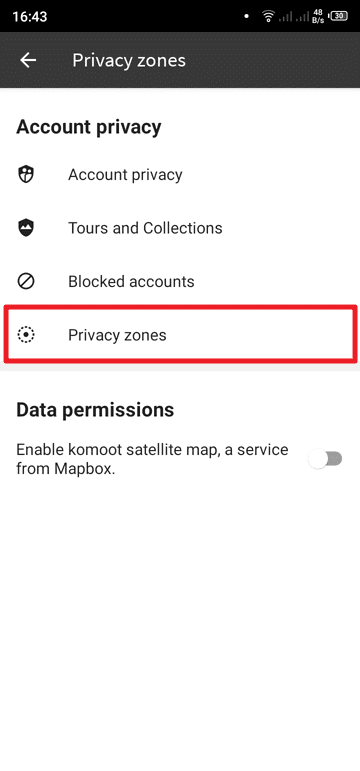
Task: Tap the network speed indicator
Action: [319, 16]
